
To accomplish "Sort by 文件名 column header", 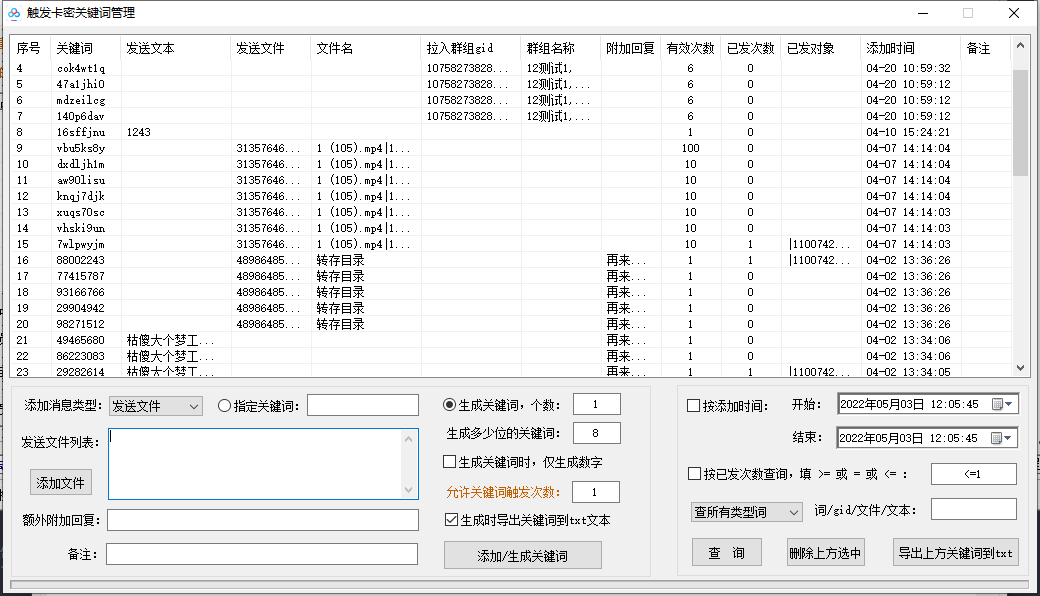I will point(365,48).
